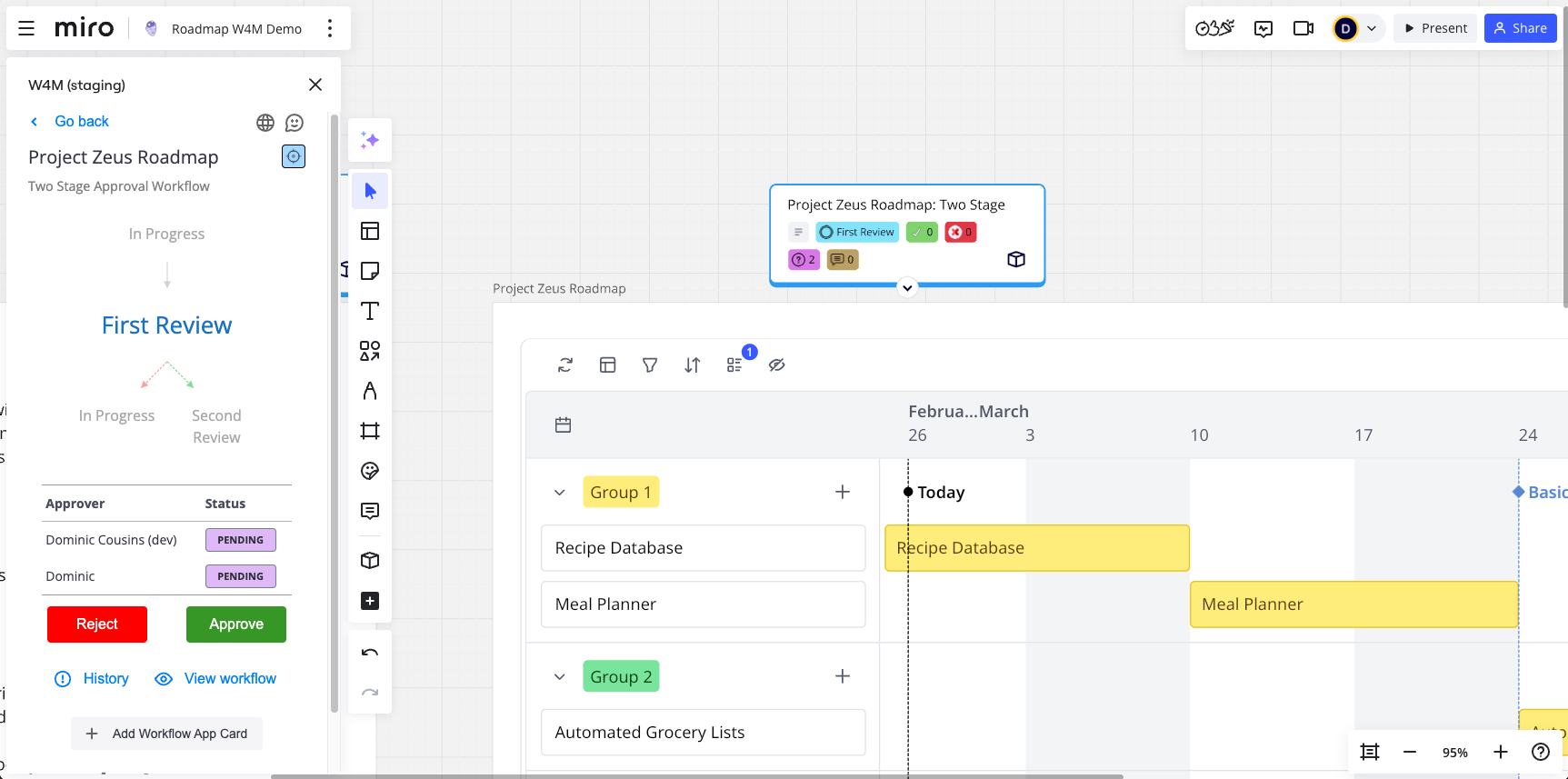The height and width of the screenshot is (779, 1568).
Task: Toggle hidden items eye icon
Action: 776,365
